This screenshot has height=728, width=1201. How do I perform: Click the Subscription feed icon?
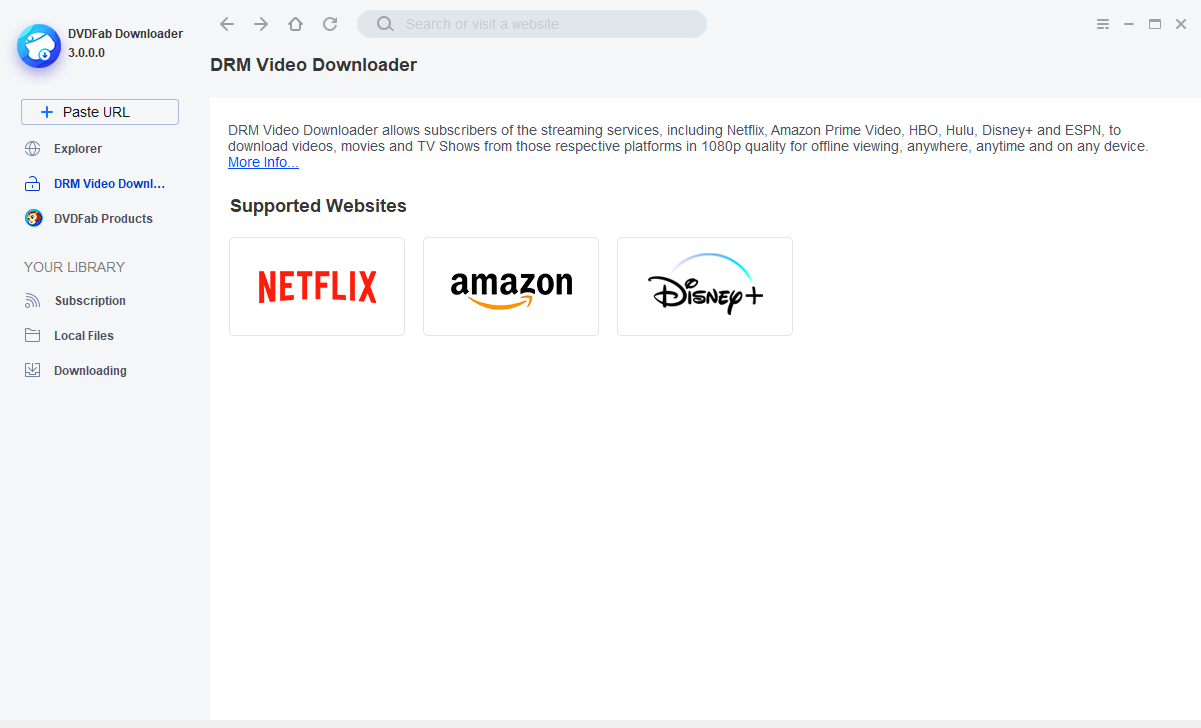33,301
